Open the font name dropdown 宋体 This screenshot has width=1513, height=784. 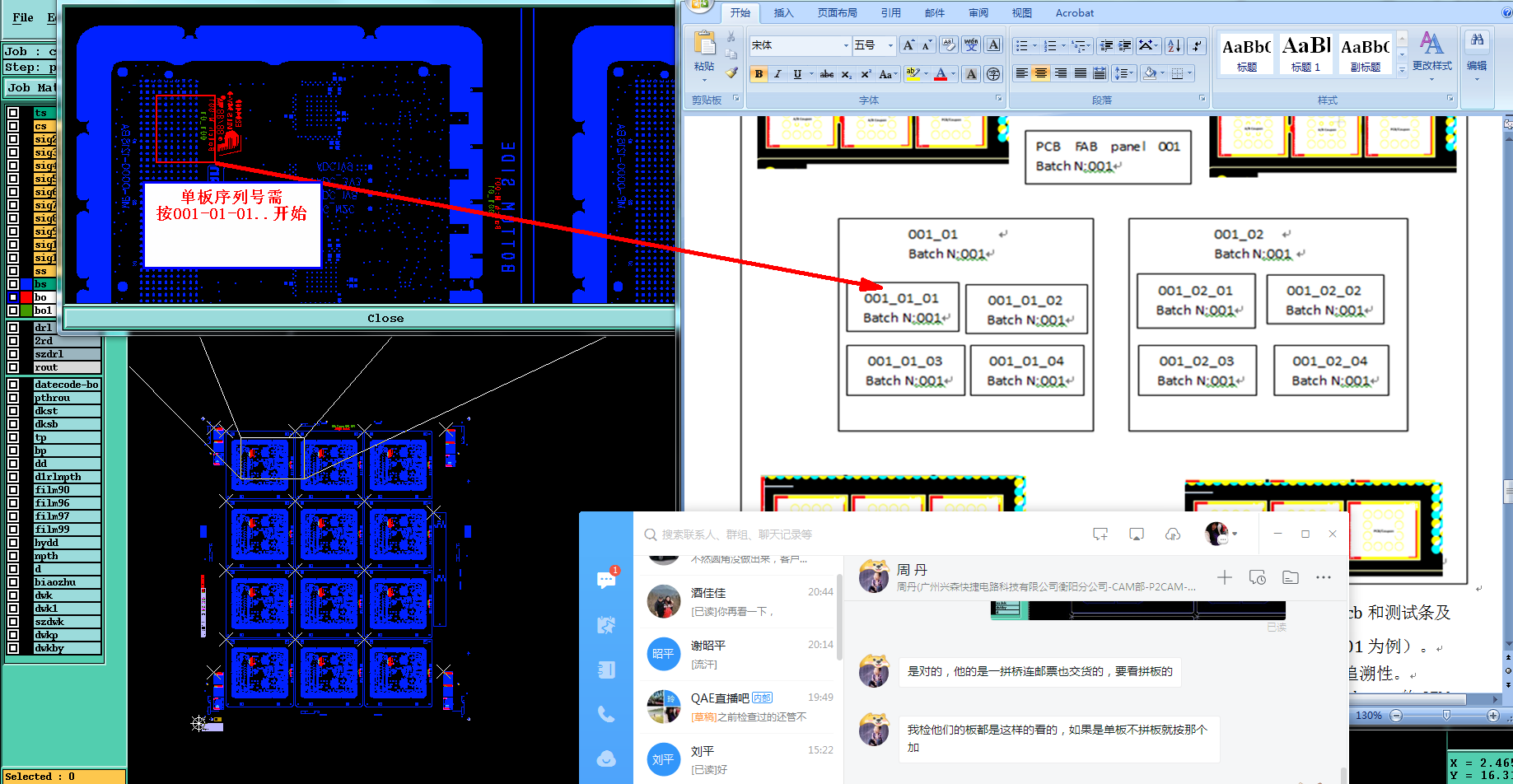[x=846, y=45]
